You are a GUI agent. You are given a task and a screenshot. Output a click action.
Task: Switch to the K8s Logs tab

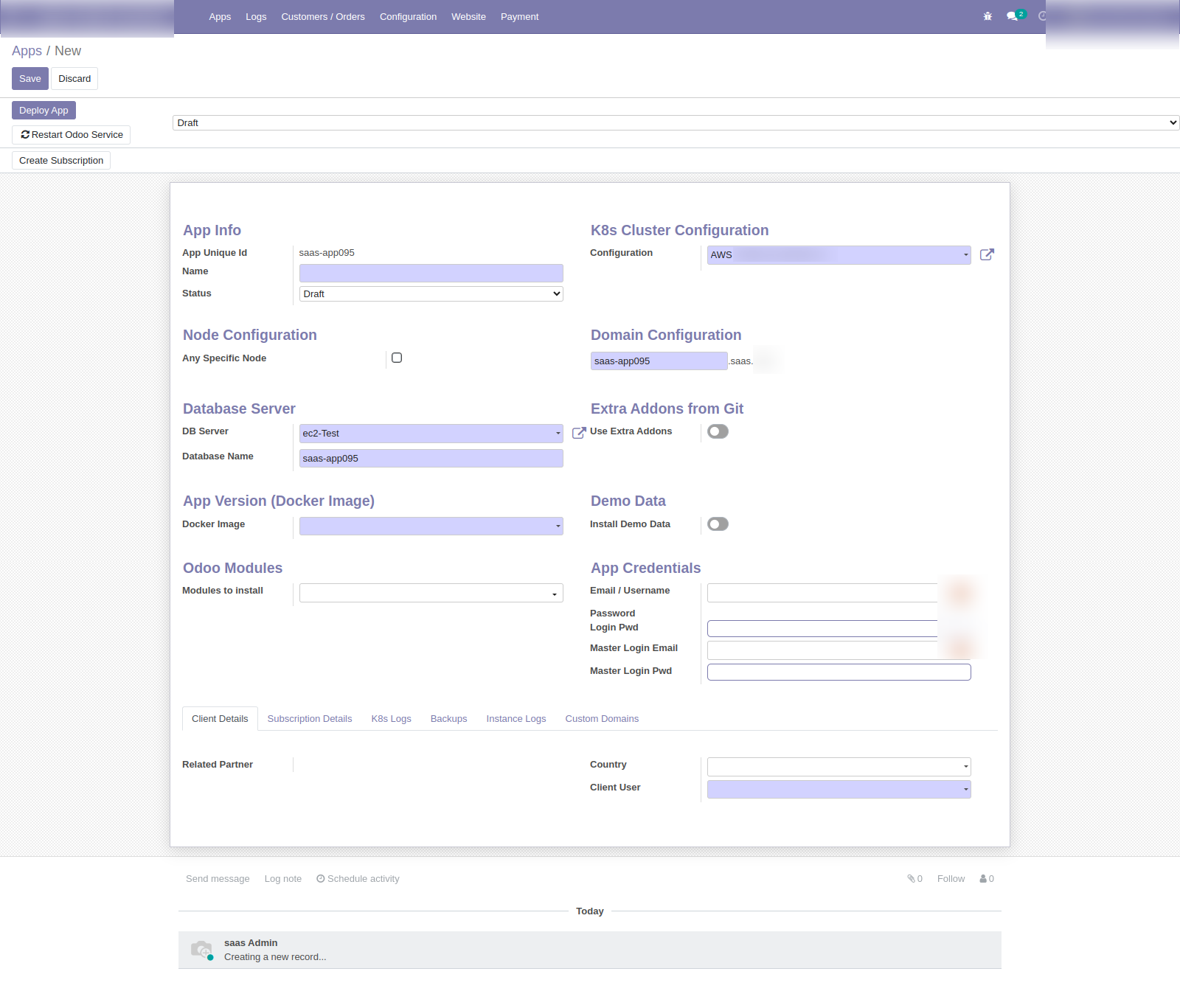pos(391,719)
